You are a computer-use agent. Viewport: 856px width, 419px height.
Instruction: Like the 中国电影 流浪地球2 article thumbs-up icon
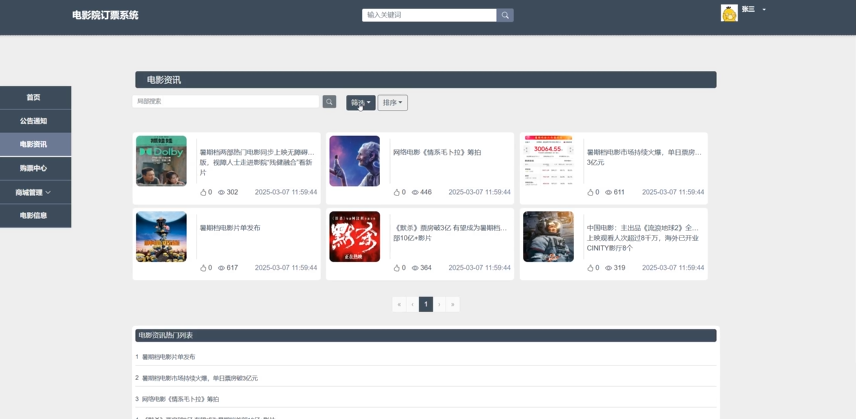click(x=590, y=268)
